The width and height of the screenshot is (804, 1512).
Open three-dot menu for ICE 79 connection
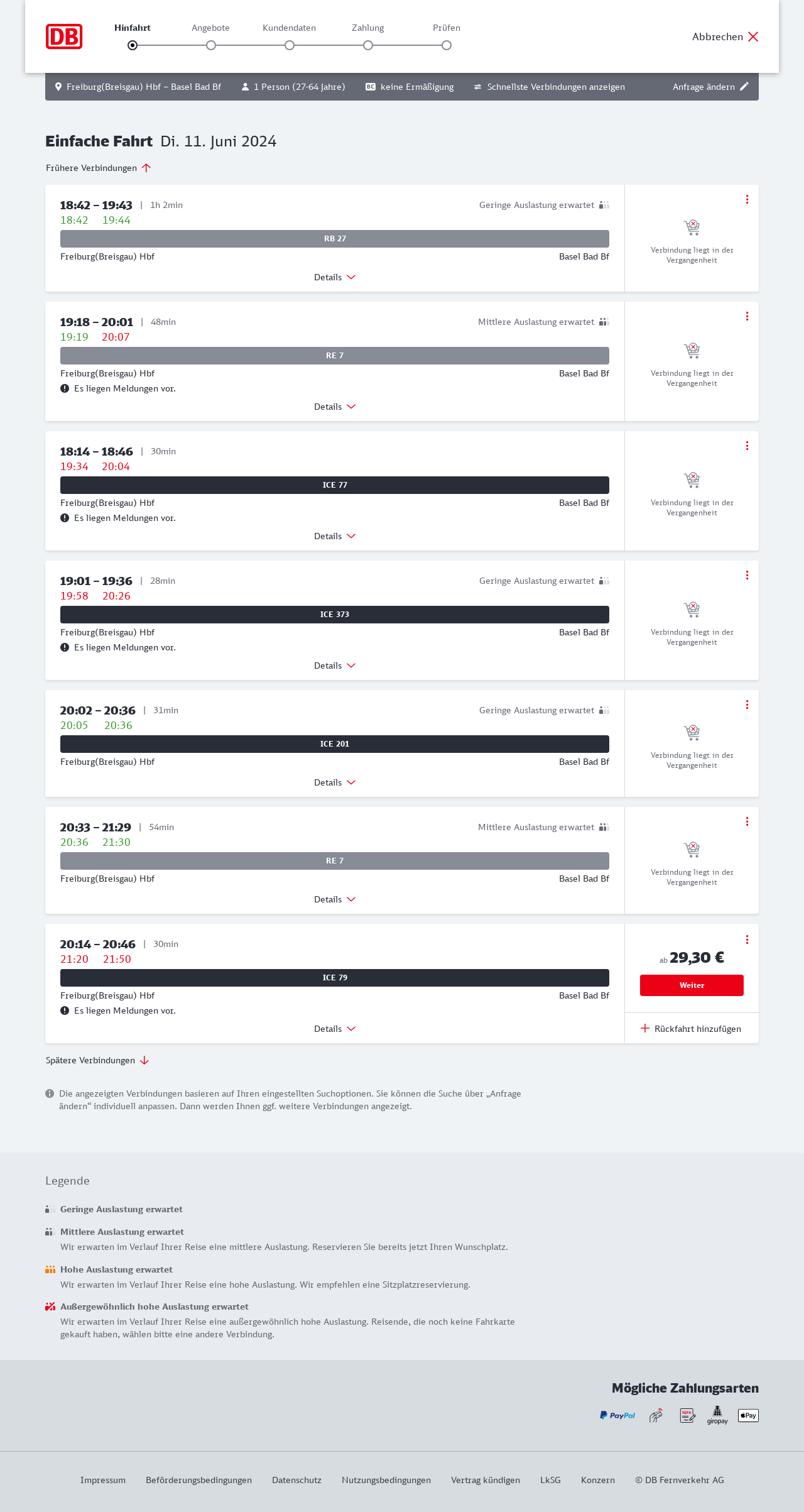coord(747,940)
